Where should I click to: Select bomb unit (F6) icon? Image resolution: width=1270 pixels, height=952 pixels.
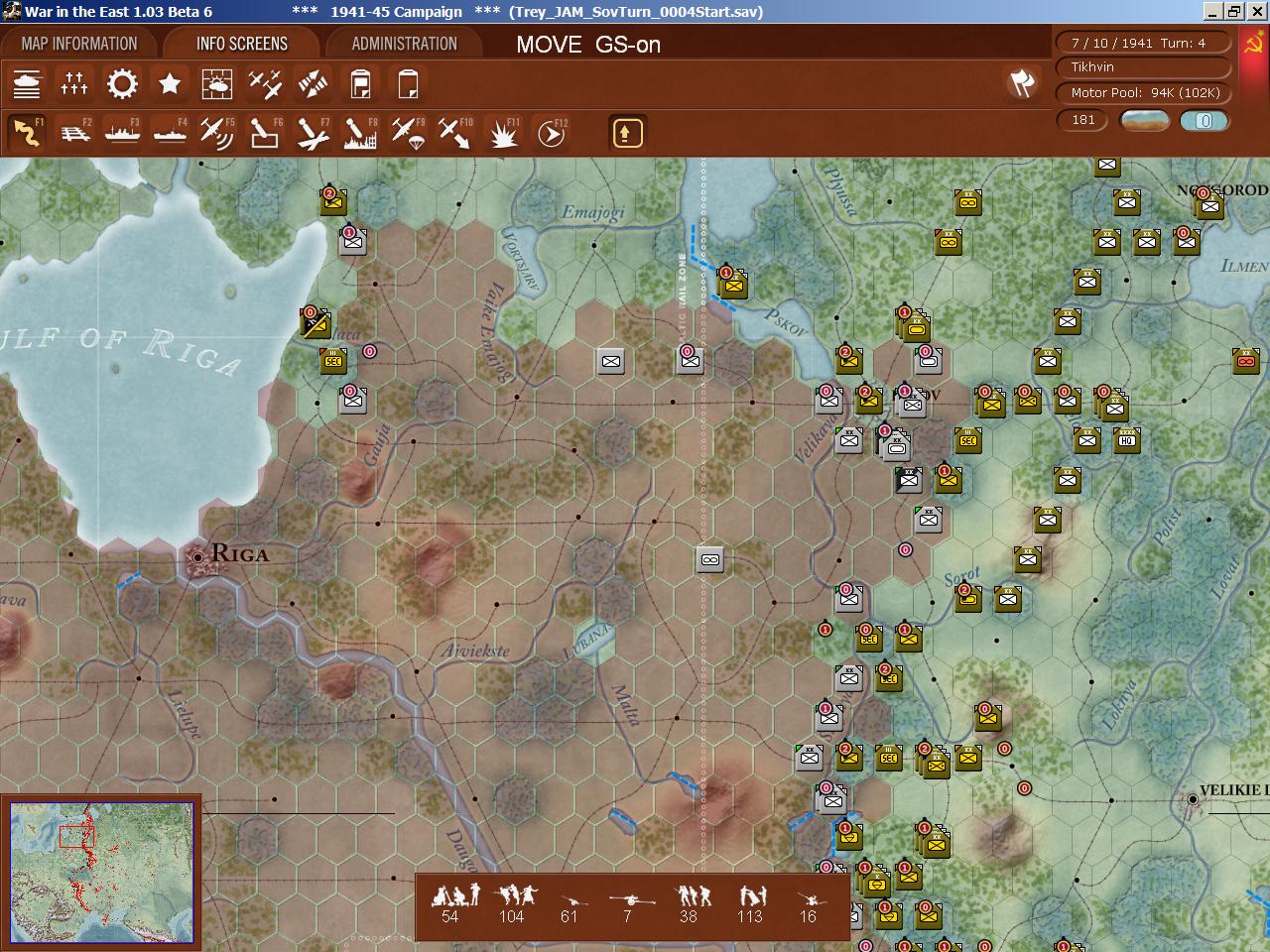[x=265, y=133]
